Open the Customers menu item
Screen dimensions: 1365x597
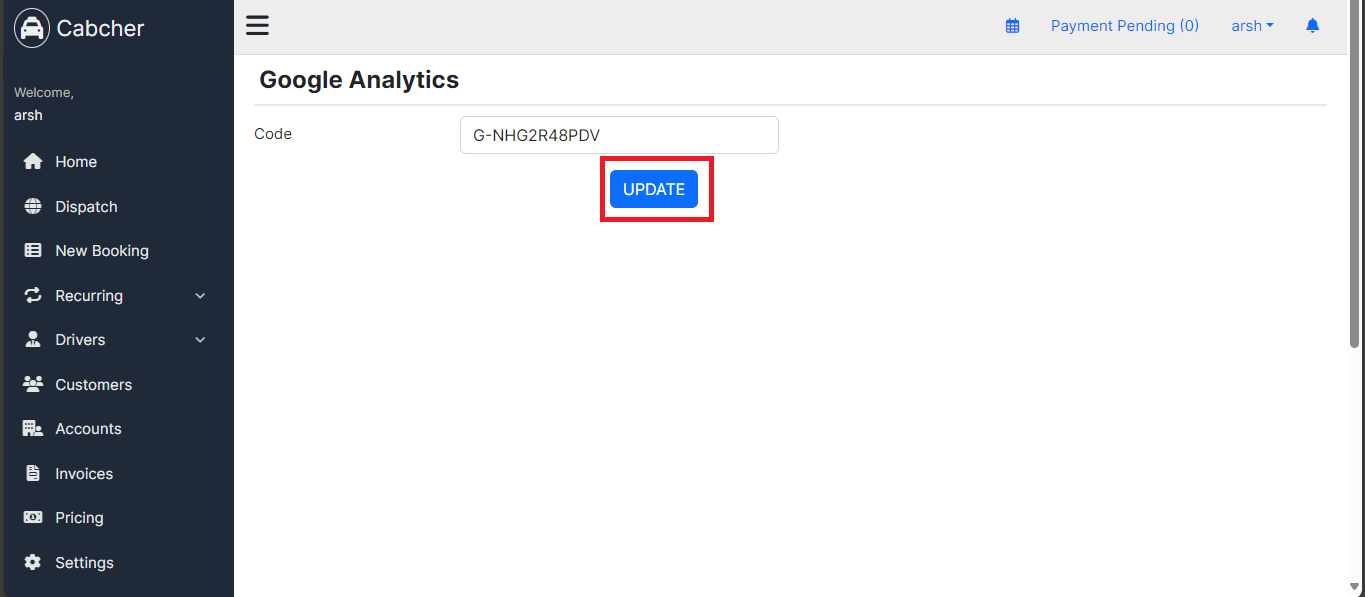pos(117,385)
